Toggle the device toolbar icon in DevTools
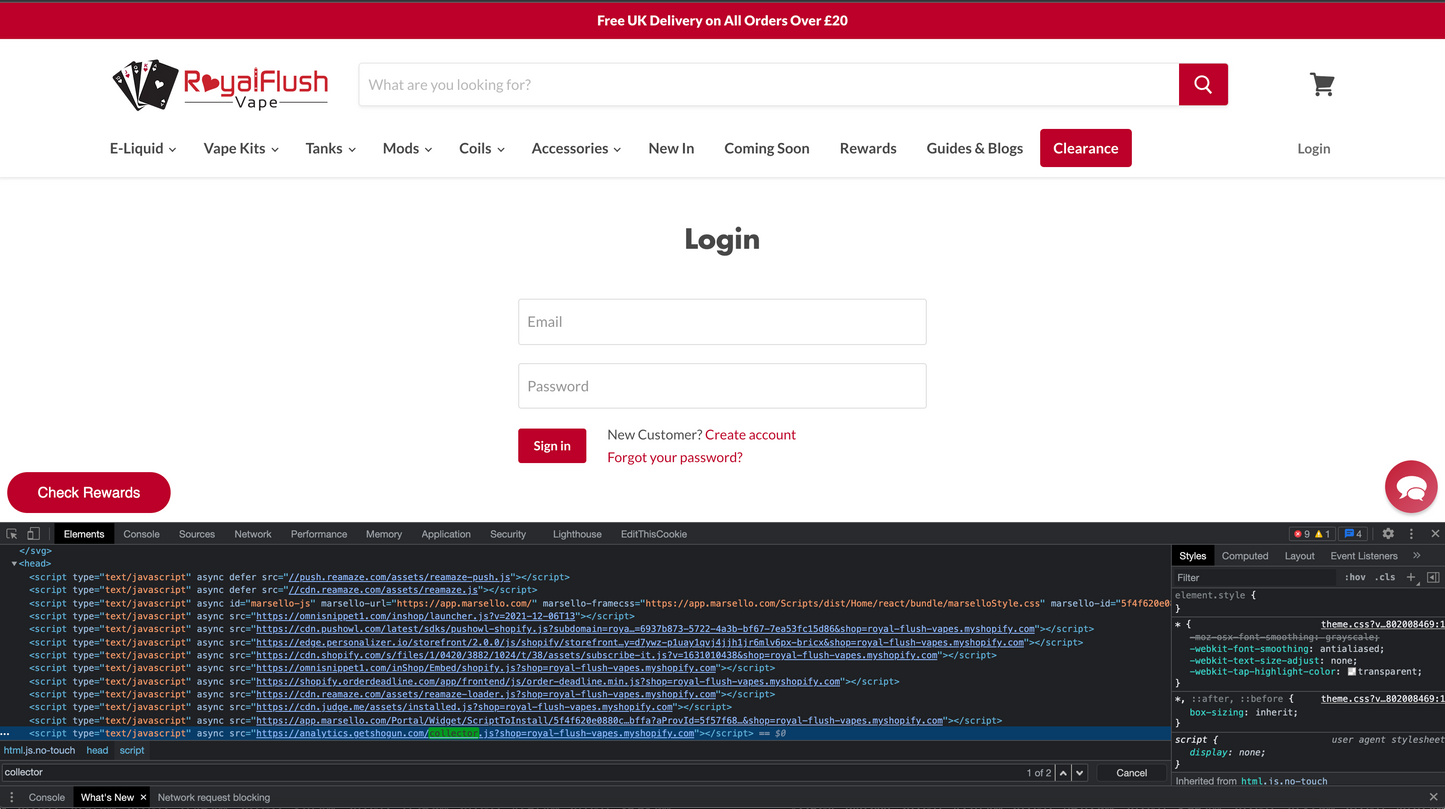The image size is (1445, 809). point(33,534)
